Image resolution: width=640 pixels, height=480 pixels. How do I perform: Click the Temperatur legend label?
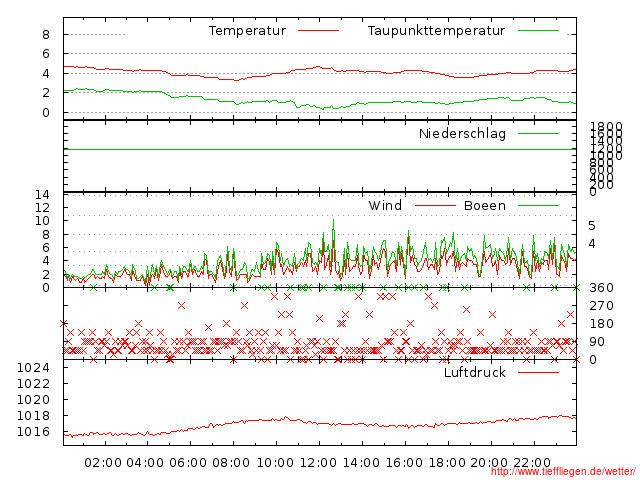tap(247, 31)
